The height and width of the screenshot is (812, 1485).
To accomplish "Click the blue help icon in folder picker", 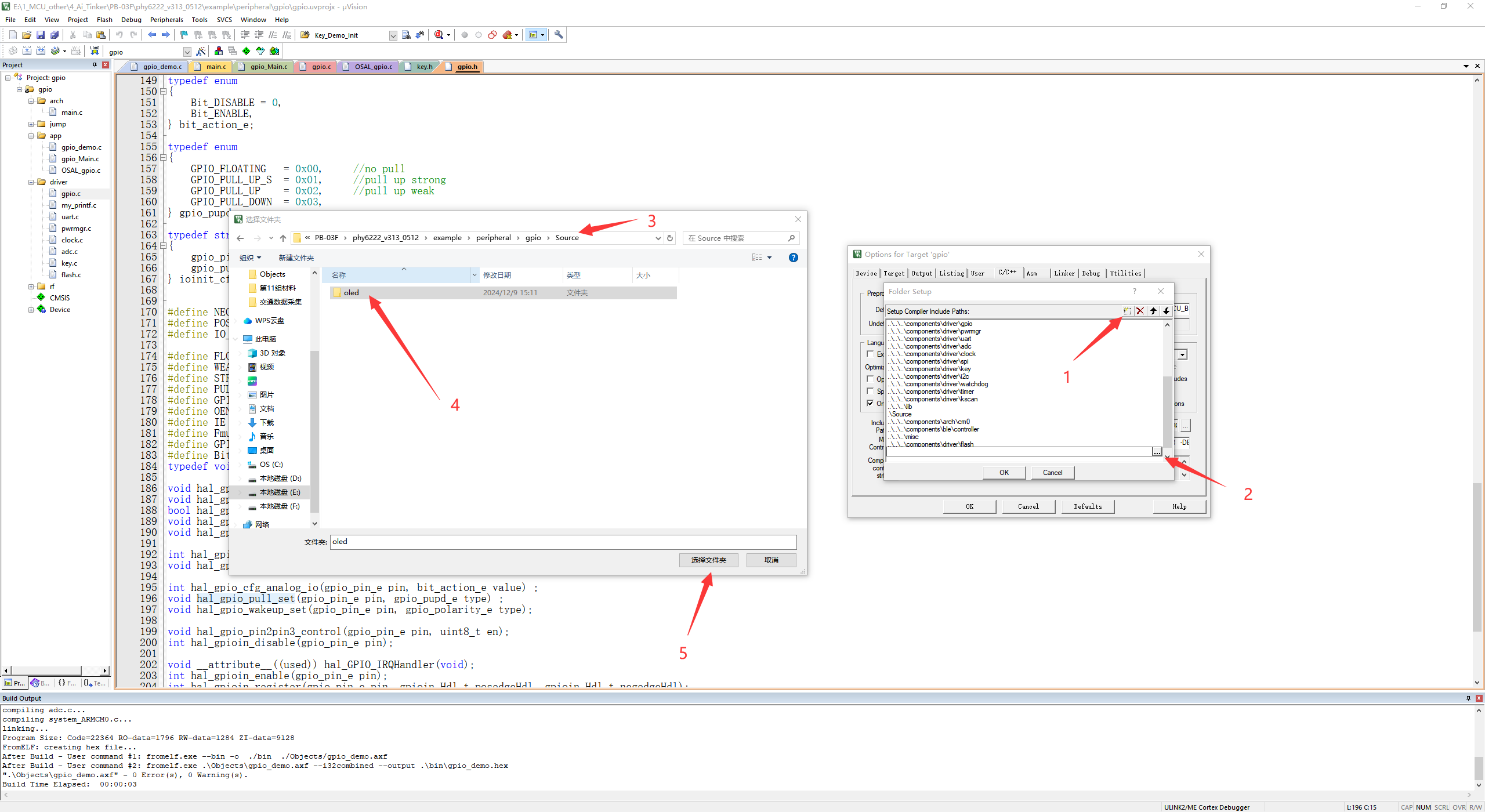I will pyautogui.click(x=793, y=258).
